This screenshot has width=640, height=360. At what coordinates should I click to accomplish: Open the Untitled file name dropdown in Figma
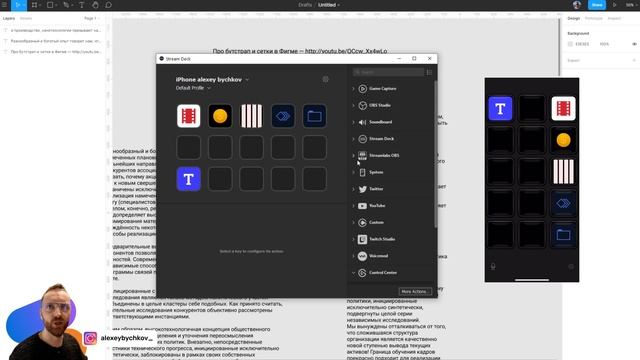point(329,5)
